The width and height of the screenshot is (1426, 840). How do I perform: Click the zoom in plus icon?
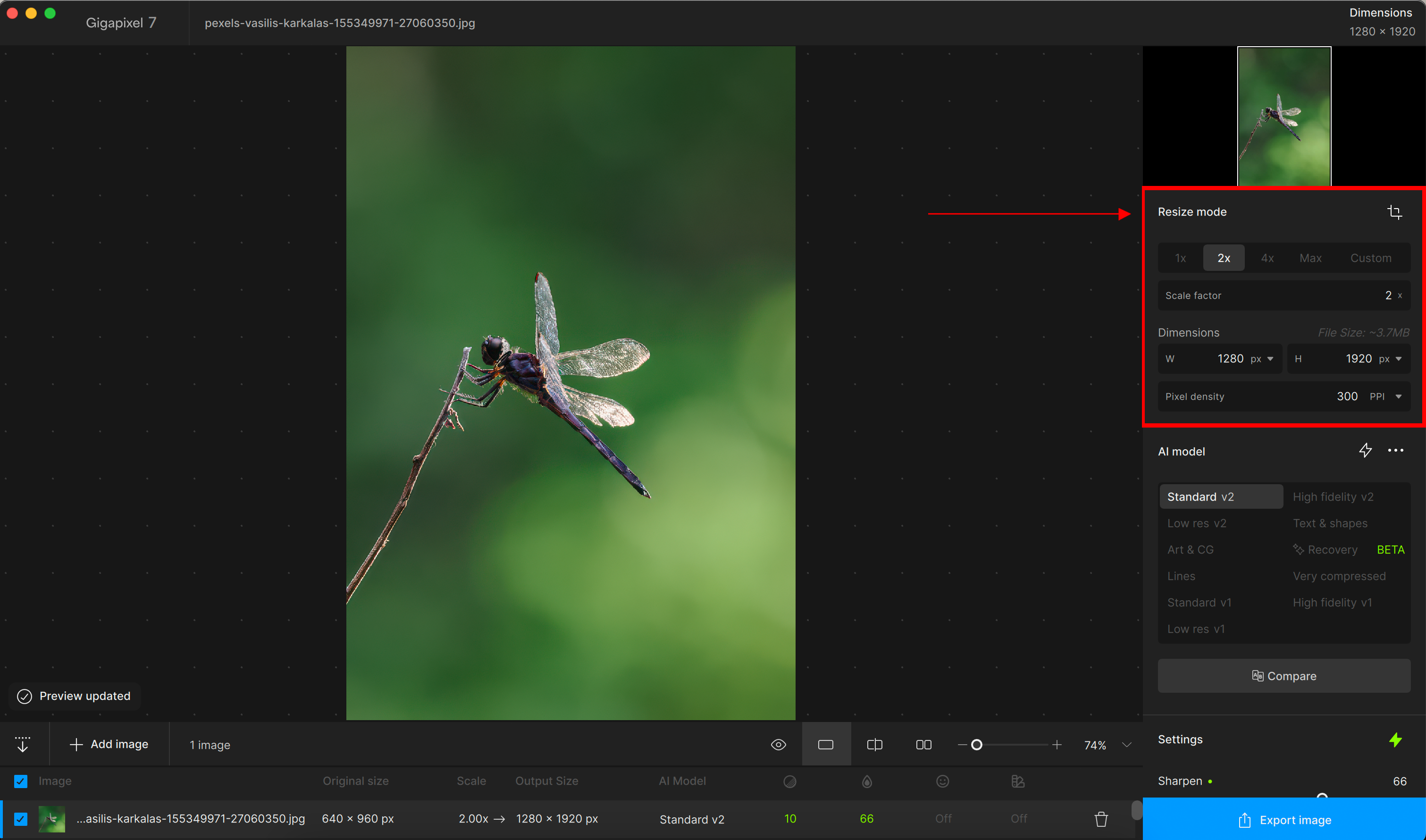pos(1057,745)
